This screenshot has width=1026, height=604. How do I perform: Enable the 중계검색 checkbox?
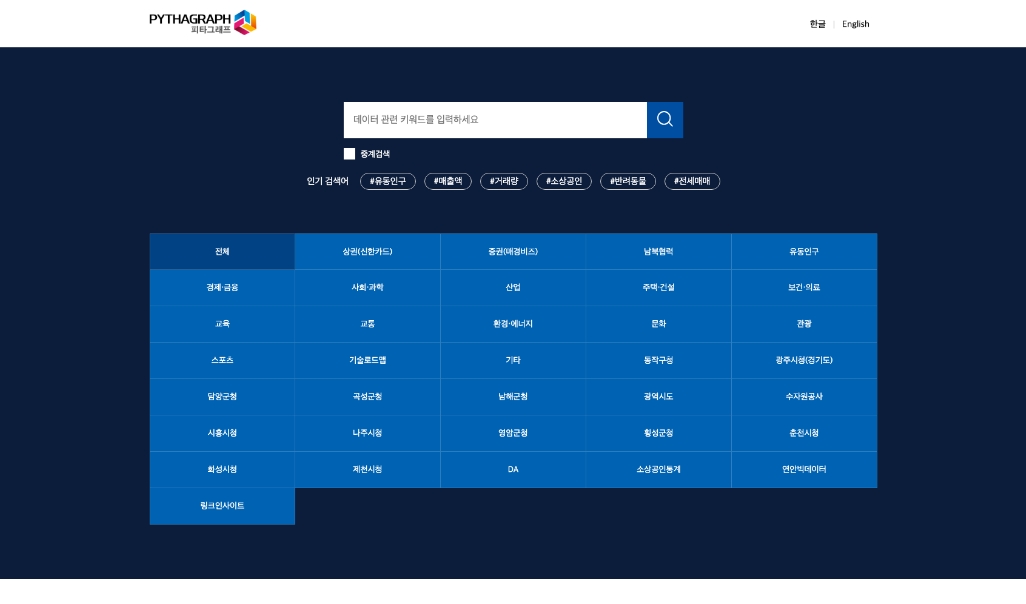pos(350,153)
